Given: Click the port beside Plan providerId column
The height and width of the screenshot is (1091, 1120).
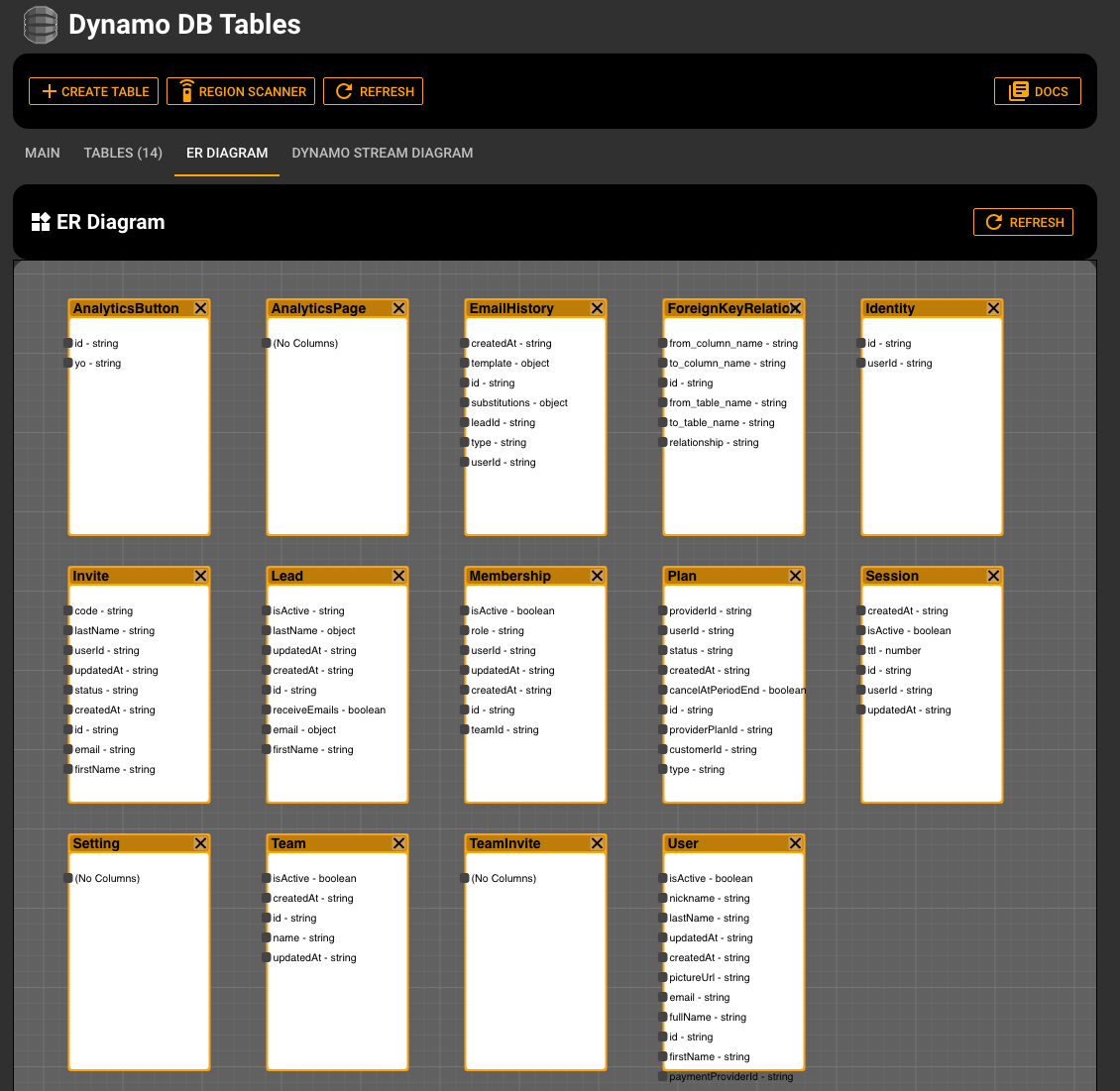Looking at the screenshot, I should 663,611.
